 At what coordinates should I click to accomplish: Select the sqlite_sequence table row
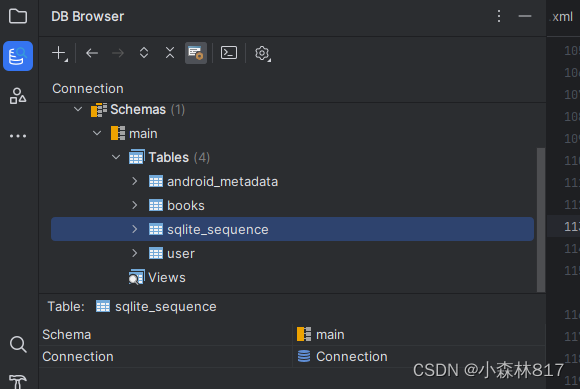click(x=292, y=229)
